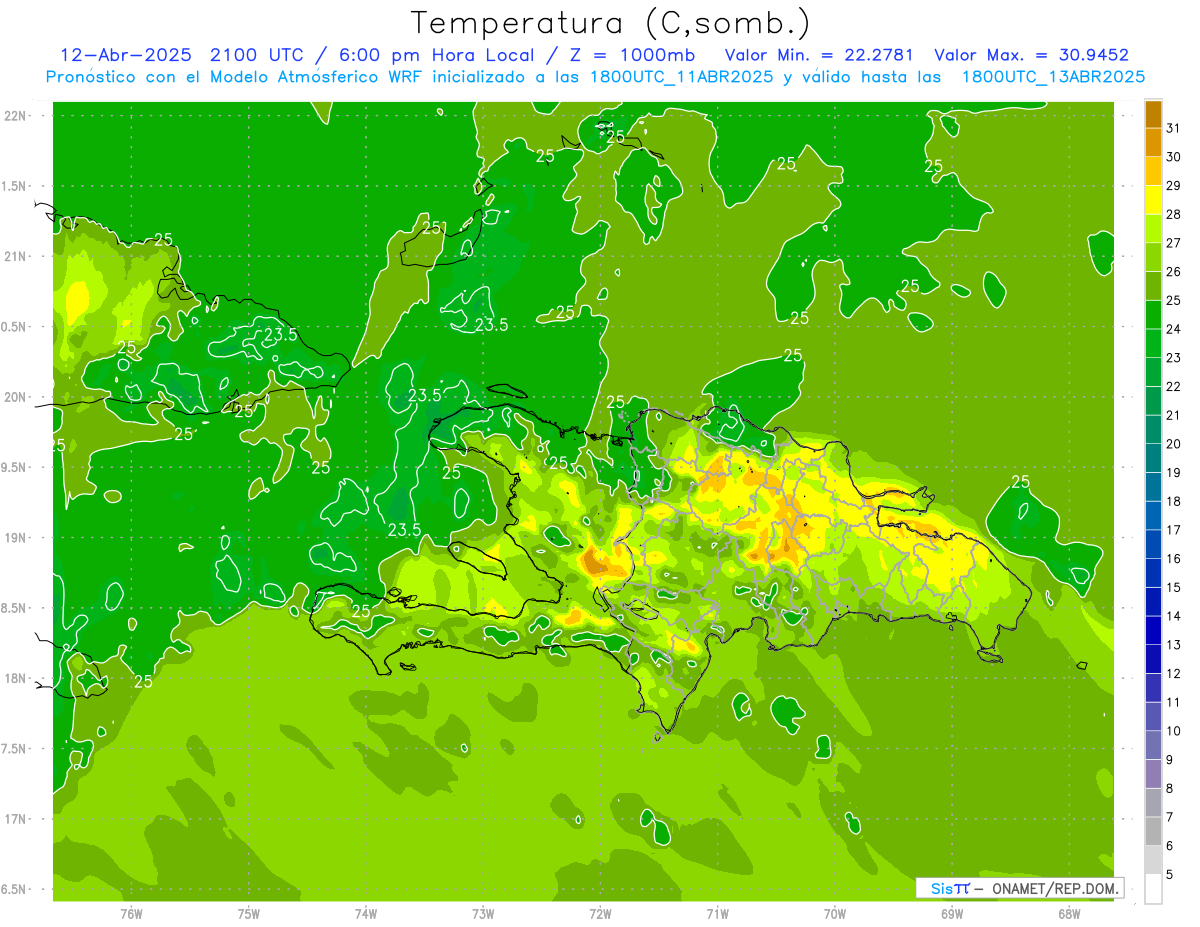Click the legend value "29"
Screen dimensions: 1200x927
pos(1173,186)
